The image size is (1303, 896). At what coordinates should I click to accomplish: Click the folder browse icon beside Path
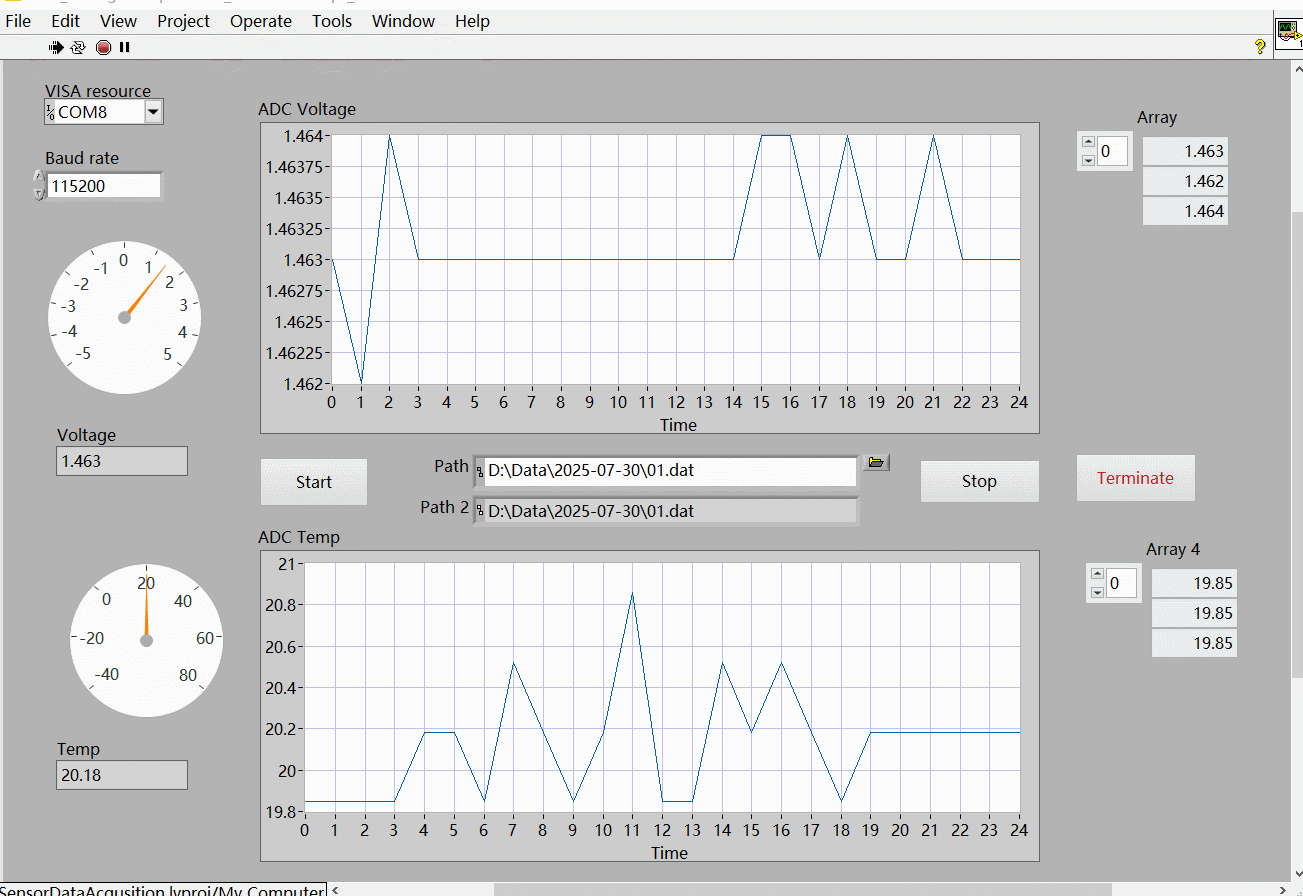(x=876, y=462)
